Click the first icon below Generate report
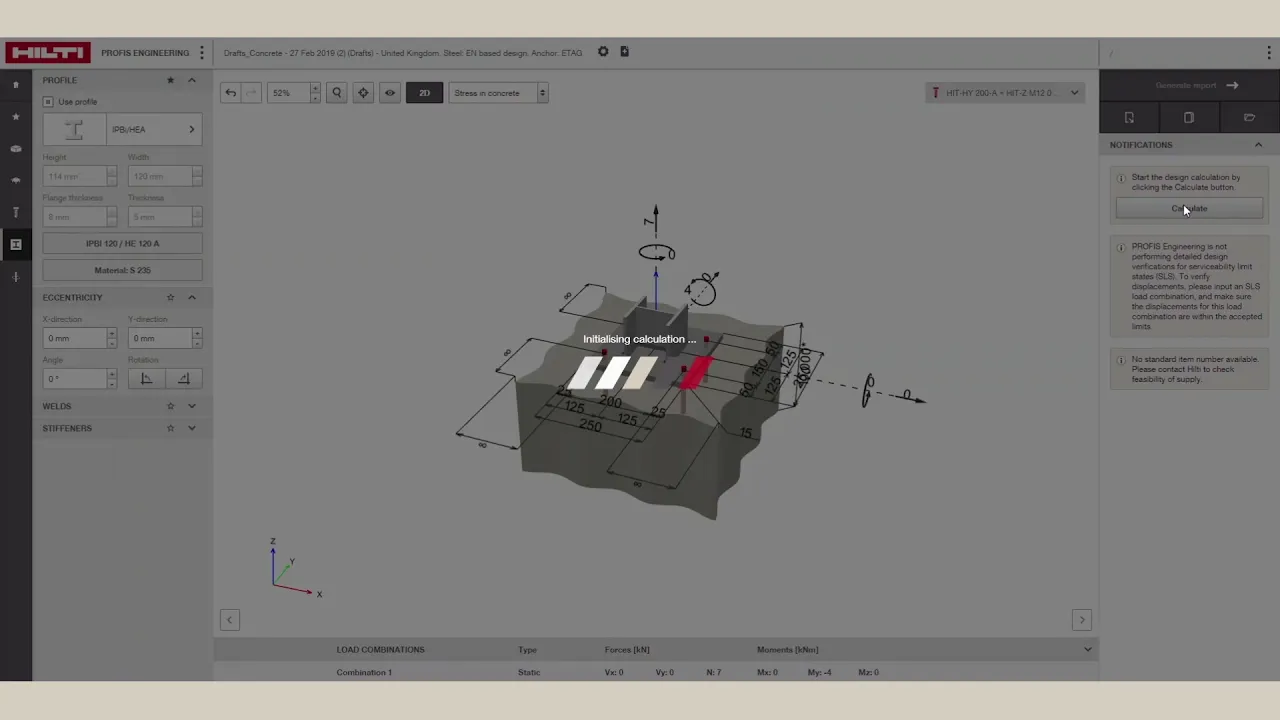 coord(1129,118)
